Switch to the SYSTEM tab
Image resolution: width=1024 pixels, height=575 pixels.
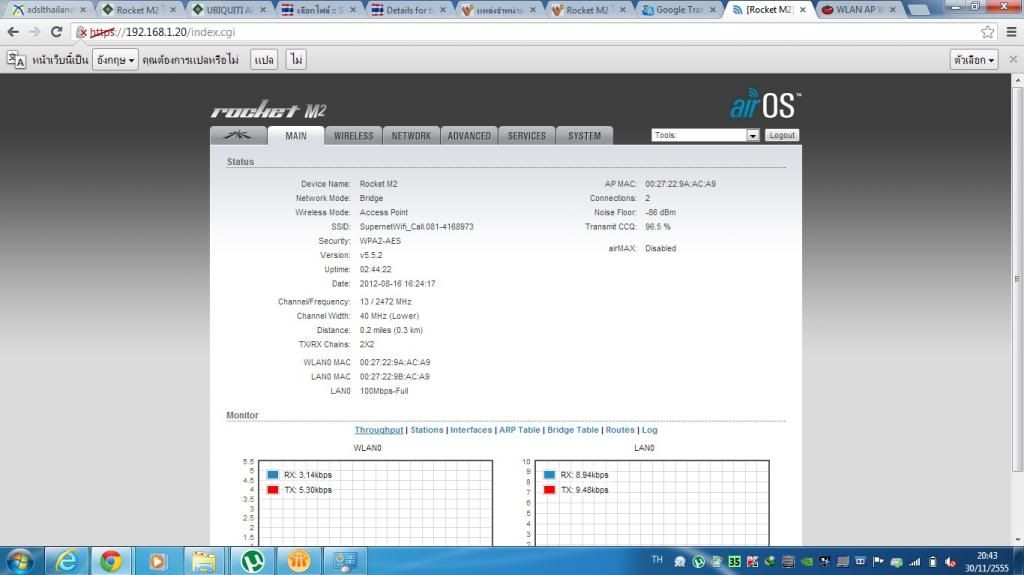[584, 135]
